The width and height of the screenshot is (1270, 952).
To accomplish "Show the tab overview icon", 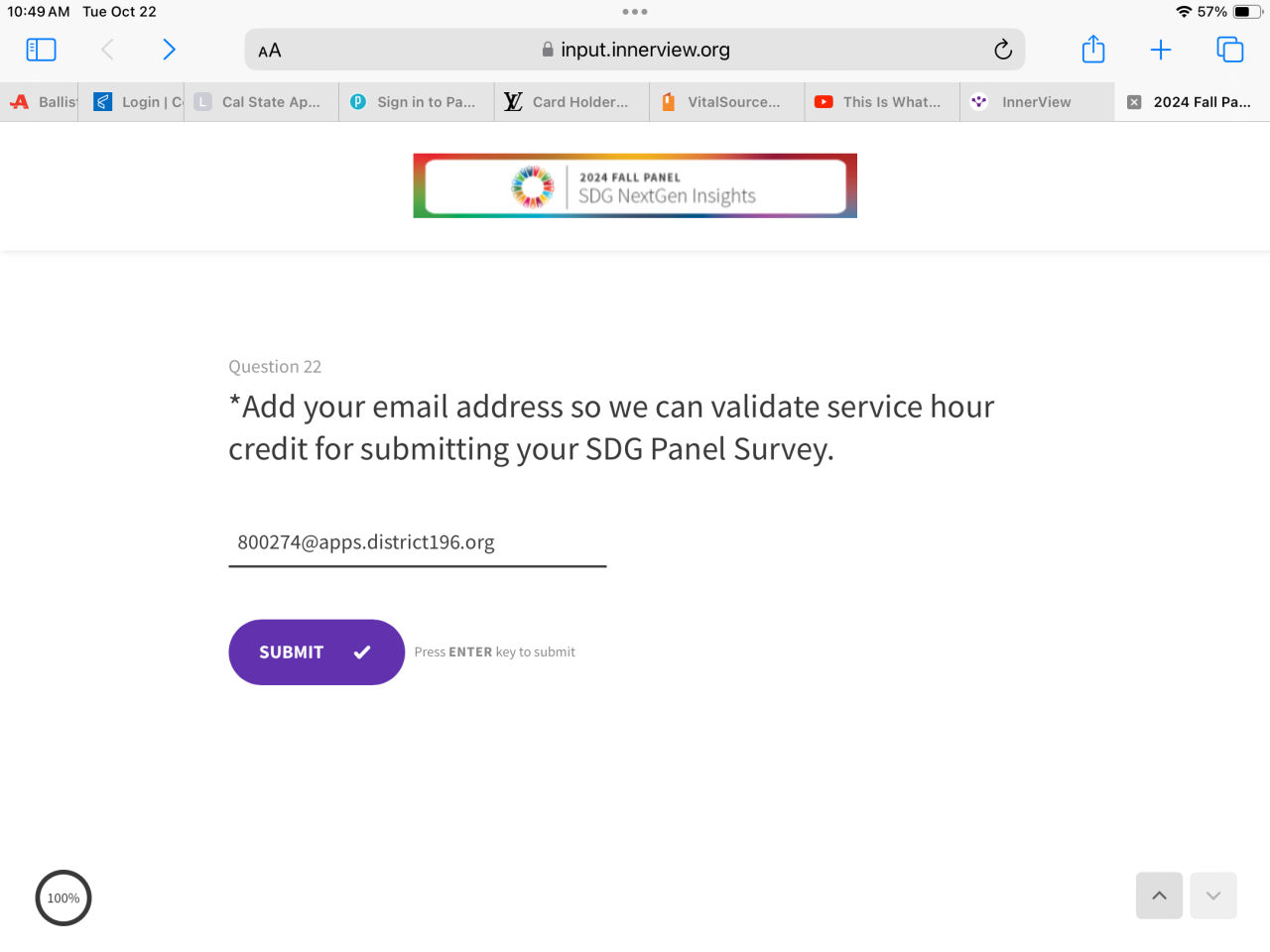I will [1230, 50].
